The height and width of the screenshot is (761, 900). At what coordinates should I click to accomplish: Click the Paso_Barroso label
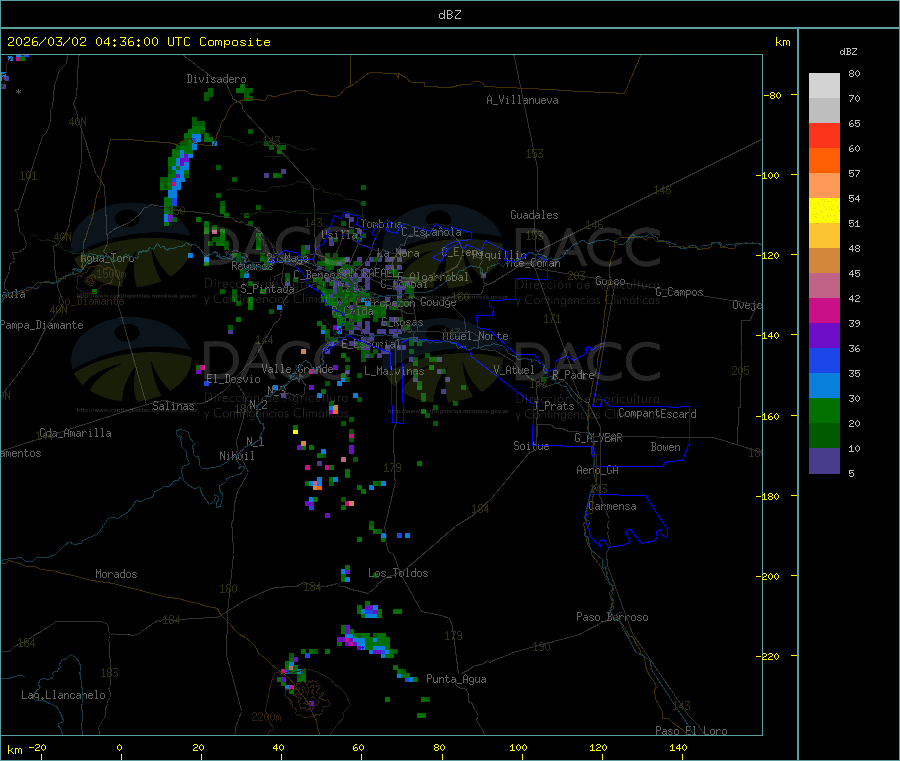tap(612, 617)
